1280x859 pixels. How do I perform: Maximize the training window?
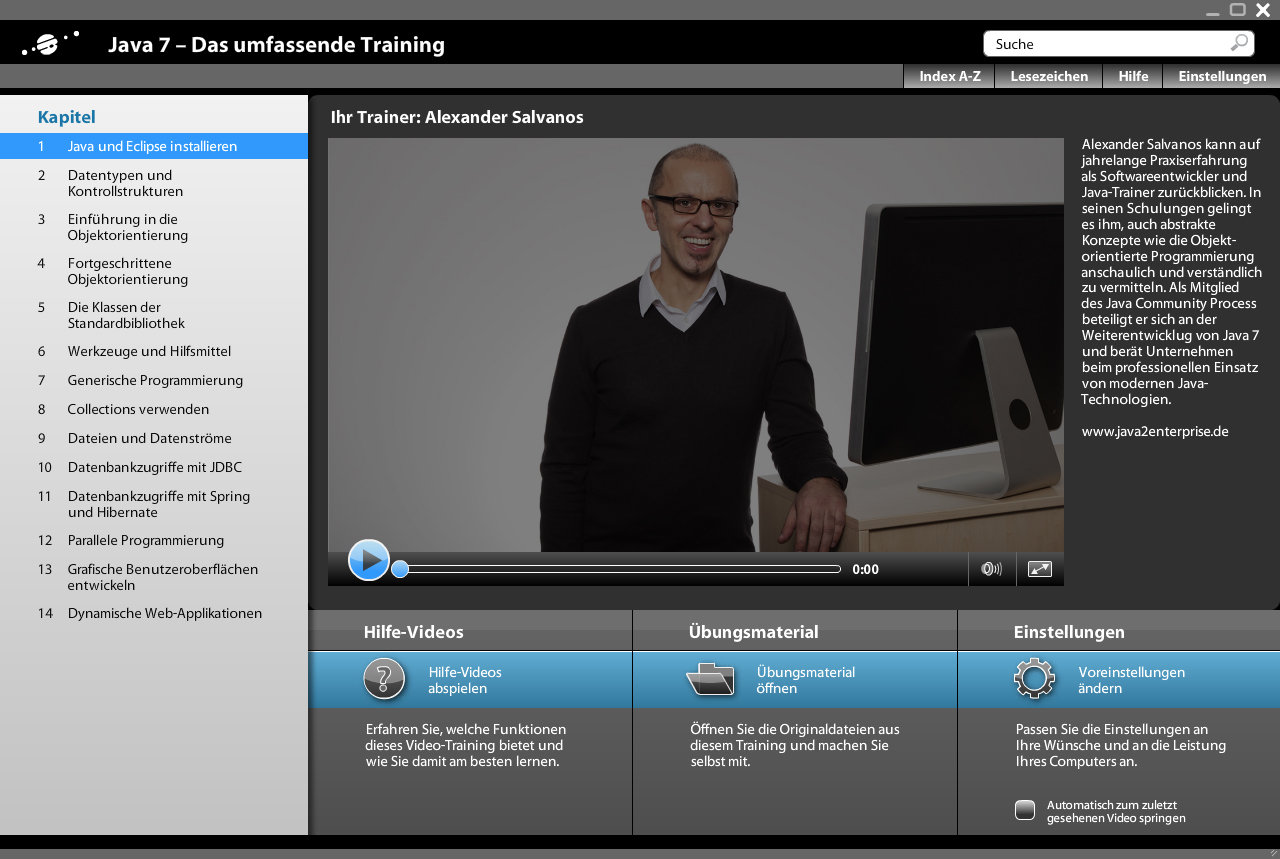[x=1238, y=10]
